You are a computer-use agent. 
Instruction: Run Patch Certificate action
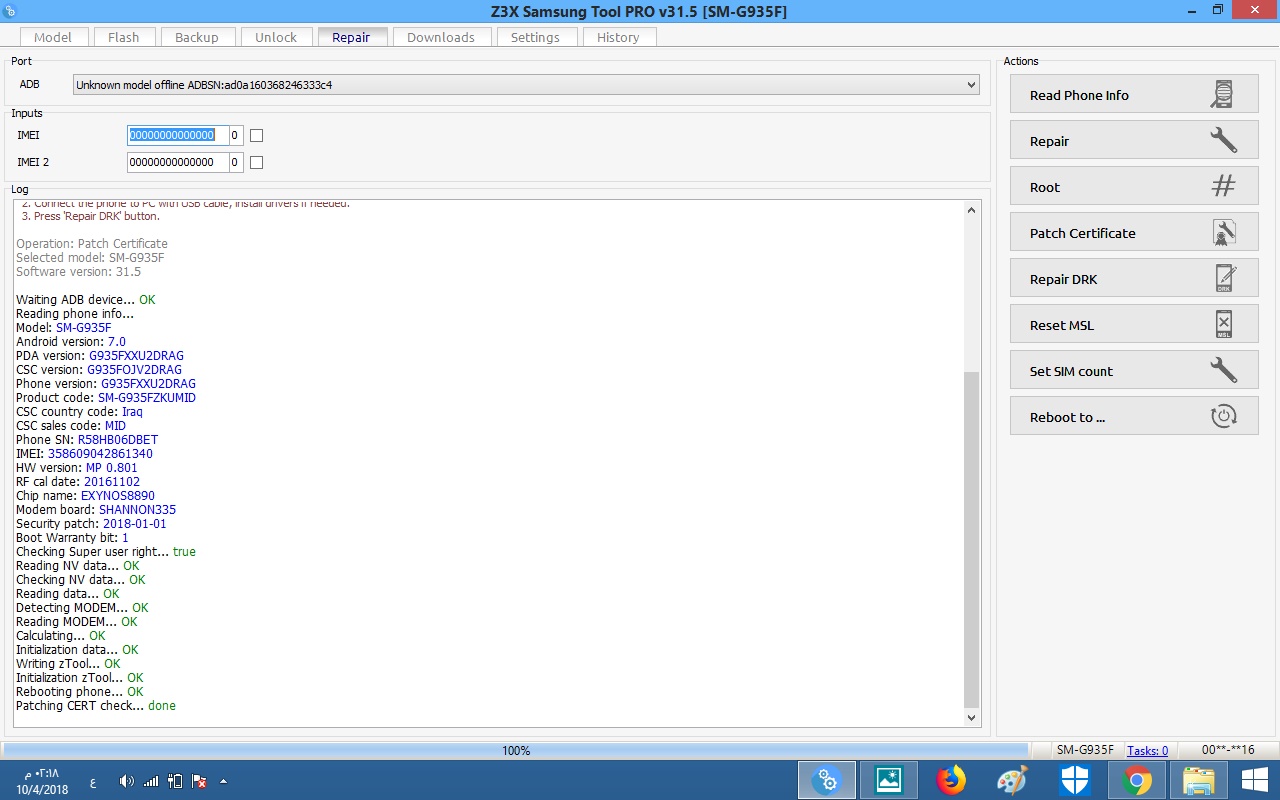coord(1134,233)
